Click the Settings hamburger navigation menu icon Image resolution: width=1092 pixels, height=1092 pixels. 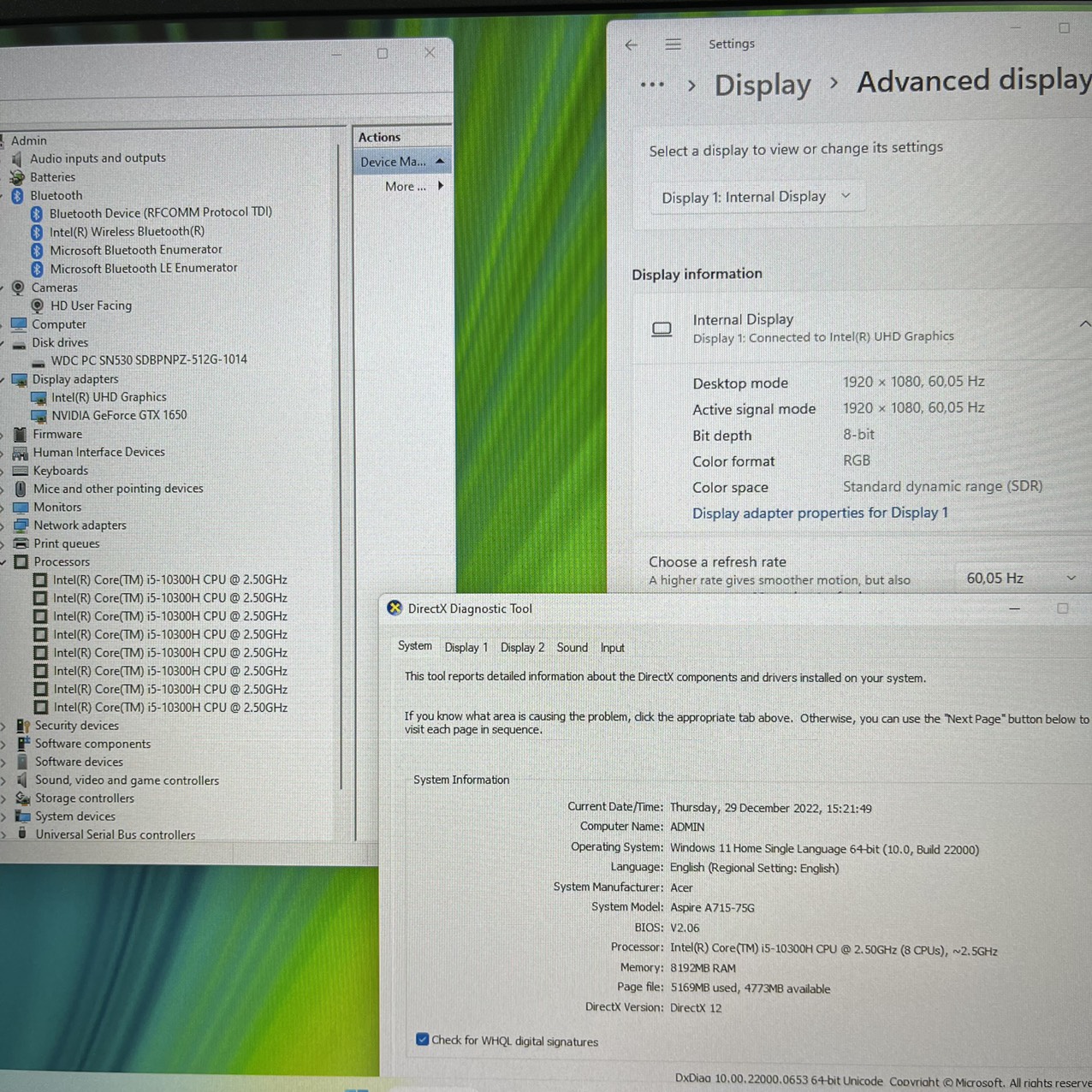(674, 45)
